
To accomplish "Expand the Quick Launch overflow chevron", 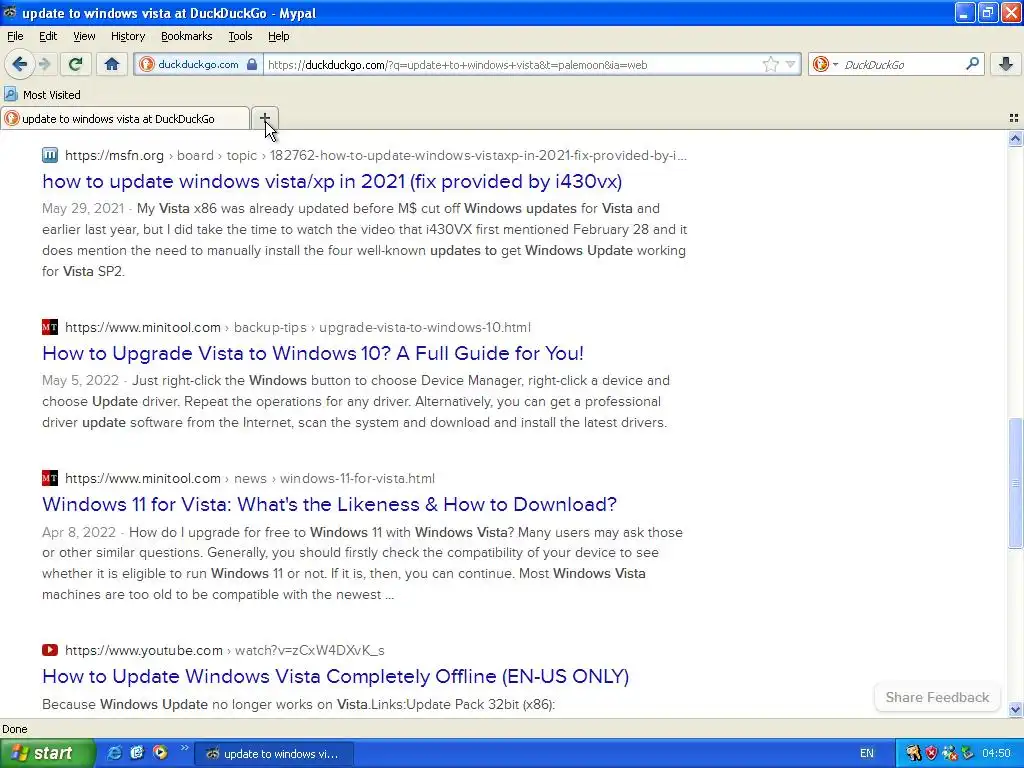I will pyautogui.click(x=184, y=748).
